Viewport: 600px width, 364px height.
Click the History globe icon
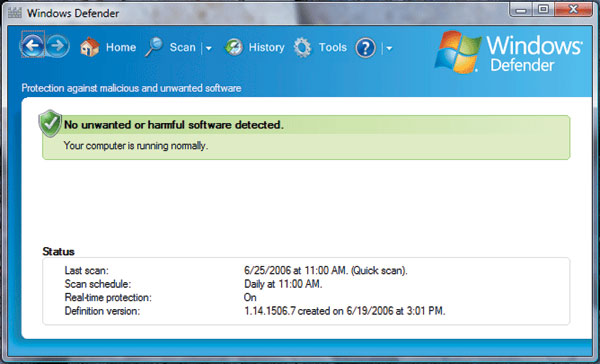(234, 47)
